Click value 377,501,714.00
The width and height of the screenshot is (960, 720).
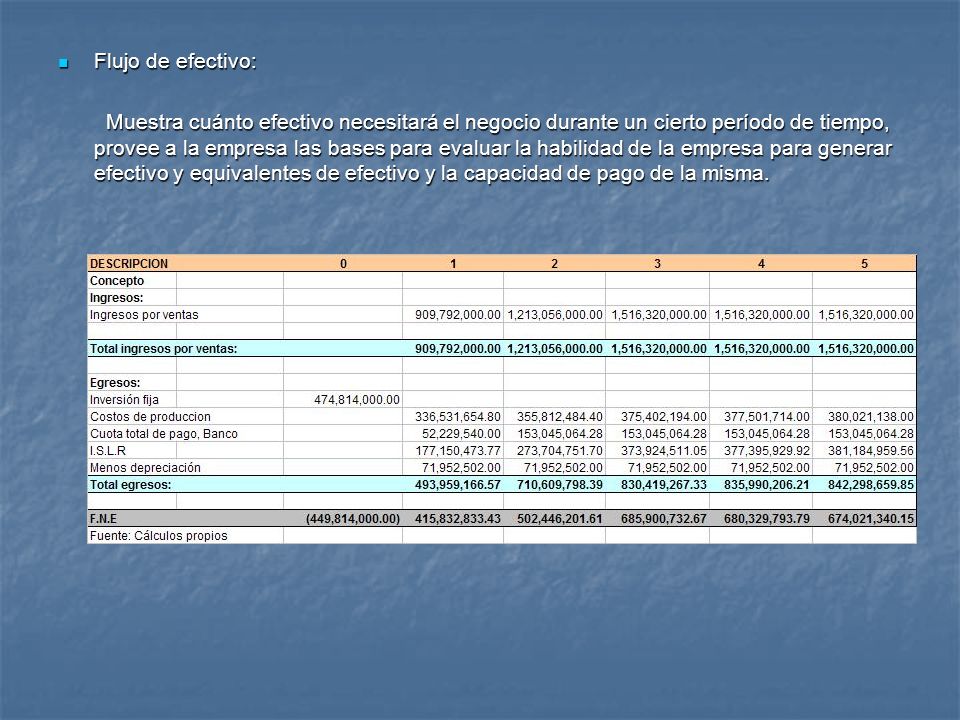767,417
